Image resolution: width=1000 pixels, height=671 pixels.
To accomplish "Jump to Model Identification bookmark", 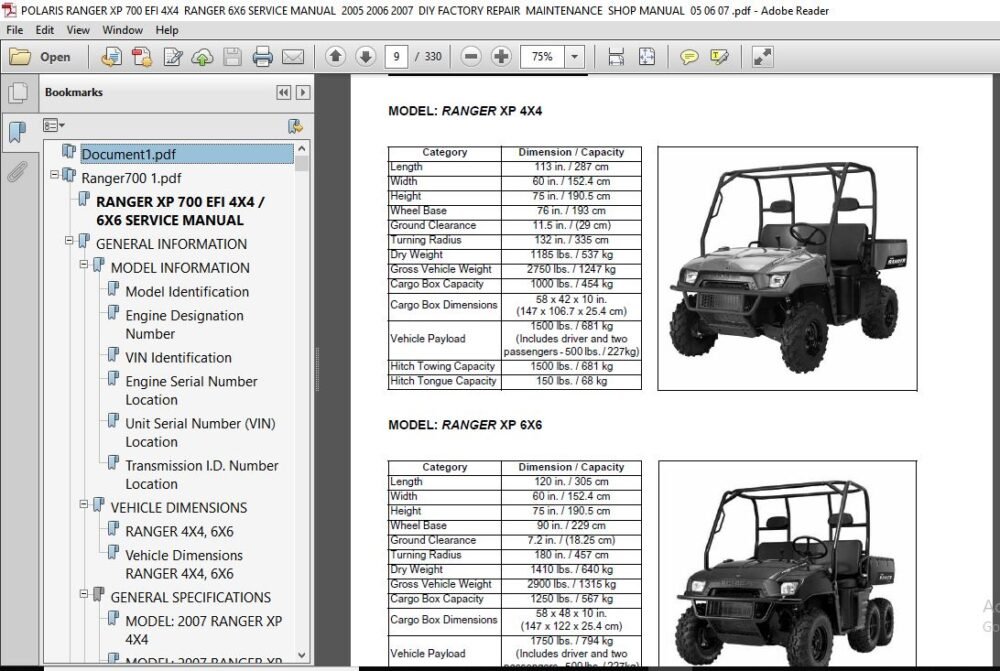I will coord(187,291).
